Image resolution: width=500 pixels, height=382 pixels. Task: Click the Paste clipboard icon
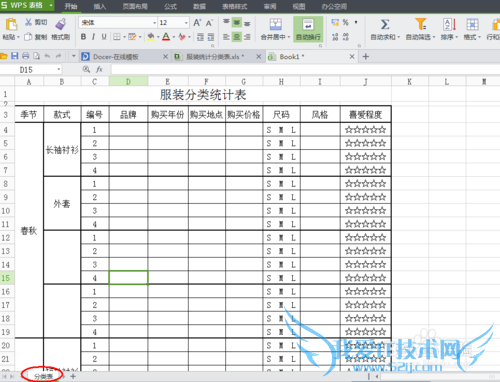pyautogui.click(x=11, y=24)
